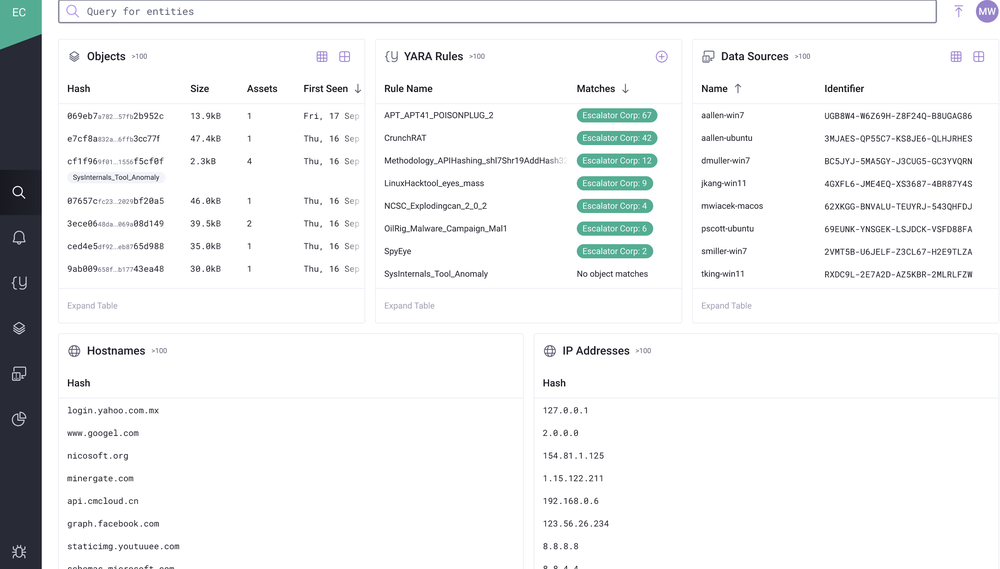This screenshot has width=1000, height=569.
Task: Open IP address 154.81.1.125
Action: tap(573, 456)
